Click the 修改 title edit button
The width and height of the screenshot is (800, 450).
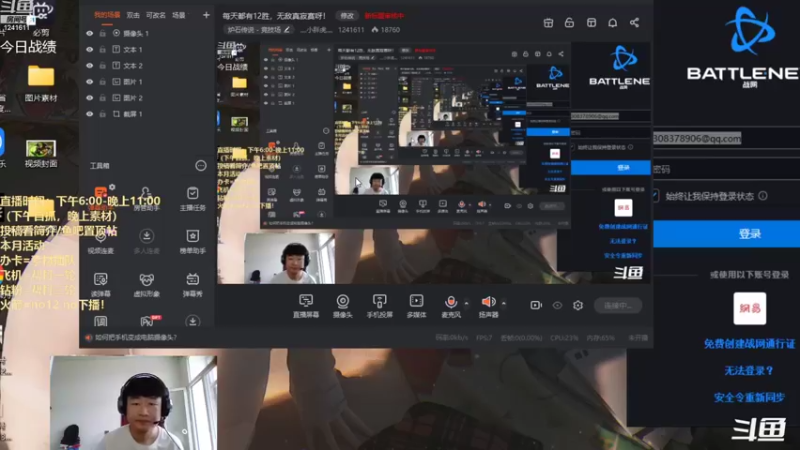(x=347, y=16)
